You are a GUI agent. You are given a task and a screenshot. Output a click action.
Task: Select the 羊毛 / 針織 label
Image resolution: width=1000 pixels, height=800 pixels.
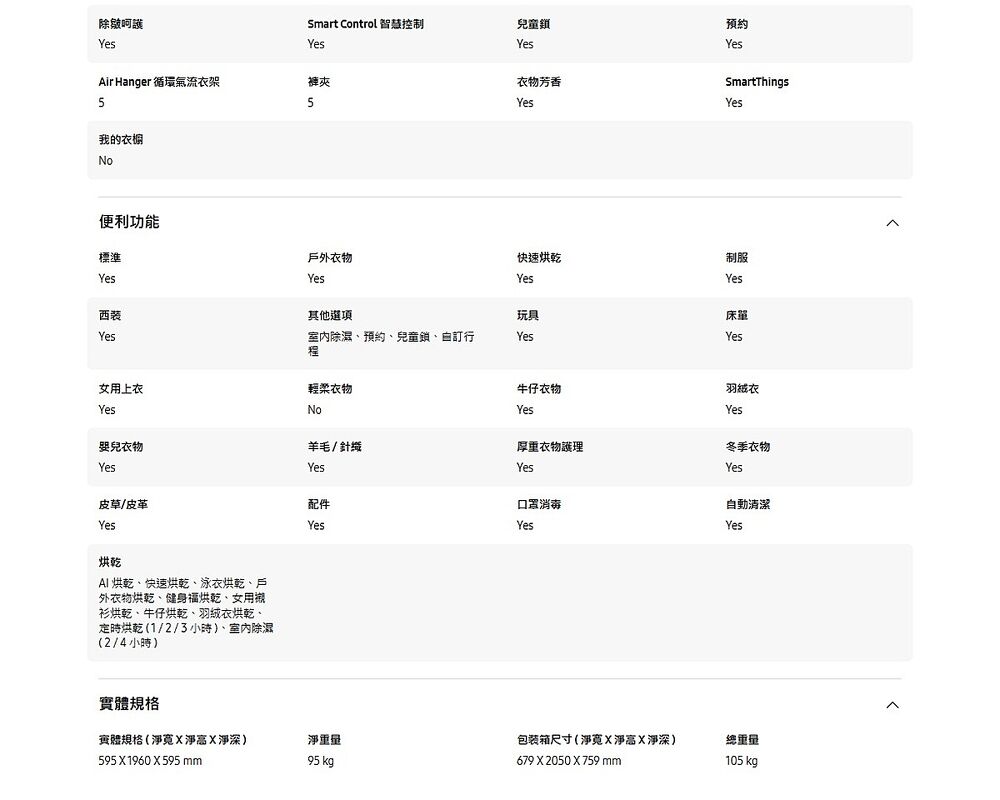pyautogui.click(x=334, y=447)
